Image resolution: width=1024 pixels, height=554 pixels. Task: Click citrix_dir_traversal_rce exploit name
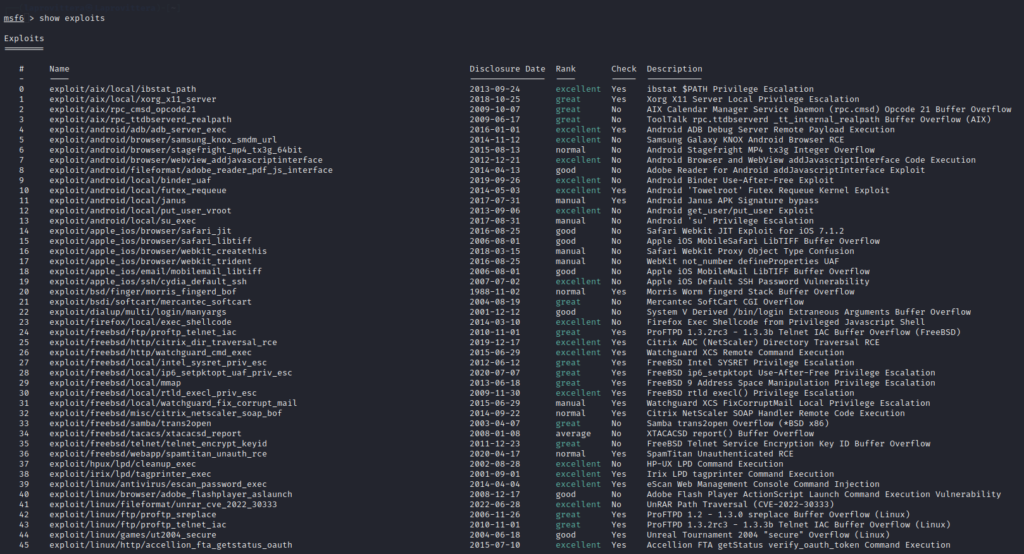point(163,342)
